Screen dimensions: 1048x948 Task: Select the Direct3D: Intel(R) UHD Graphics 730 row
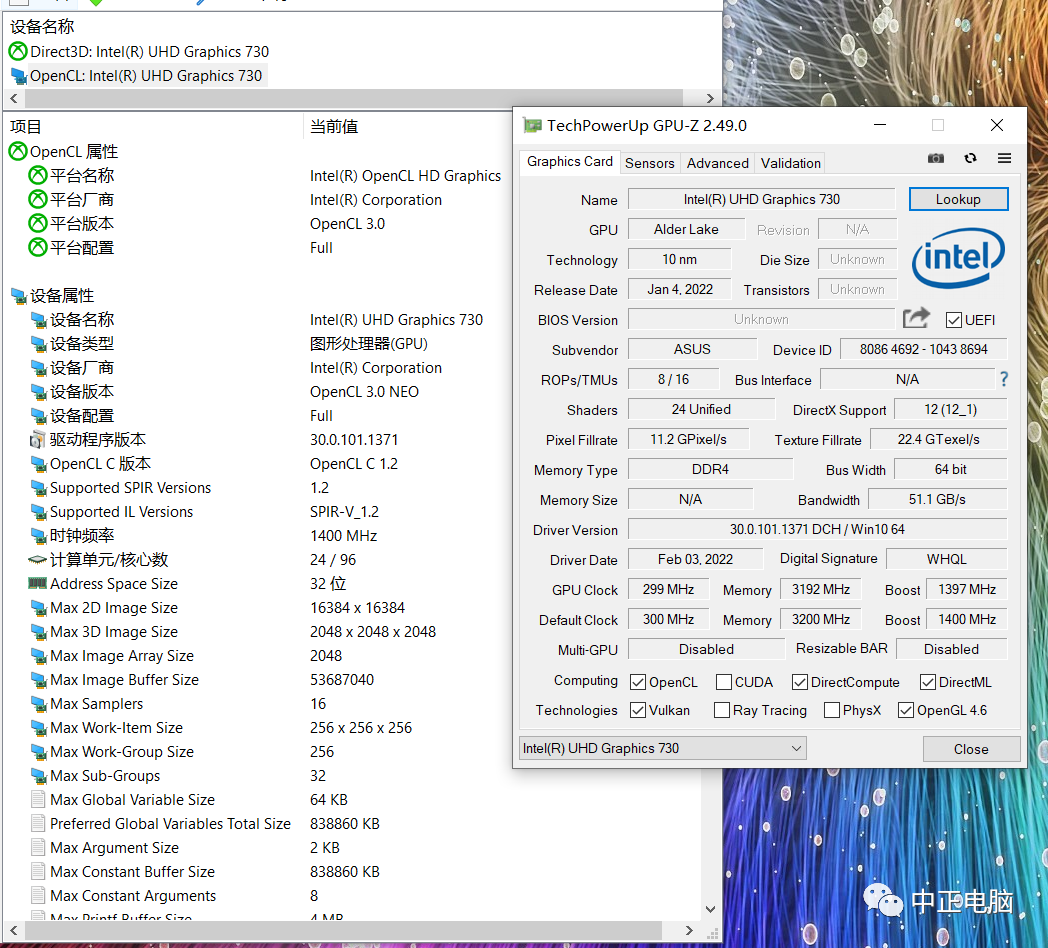pos(140,51)
